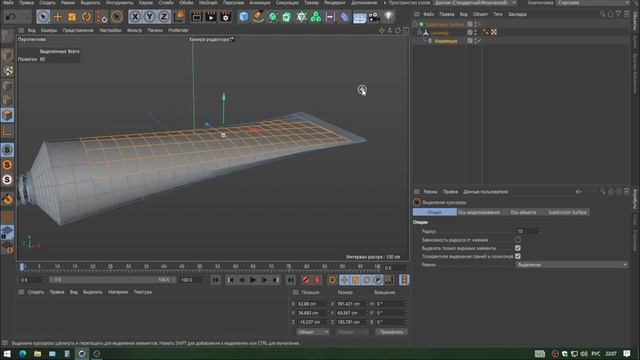
Task: Click the position X coordinate field
Action: 312,304
